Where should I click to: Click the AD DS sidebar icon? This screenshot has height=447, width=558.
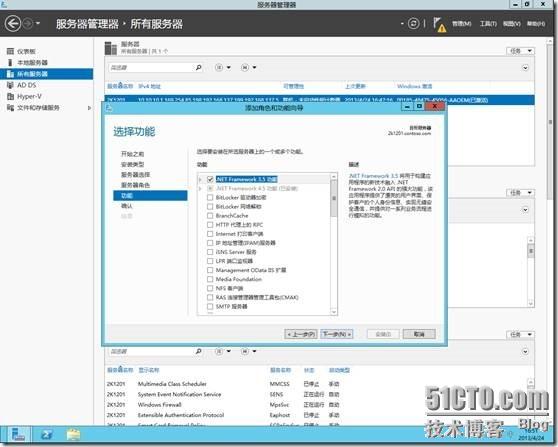coord(10,85)
